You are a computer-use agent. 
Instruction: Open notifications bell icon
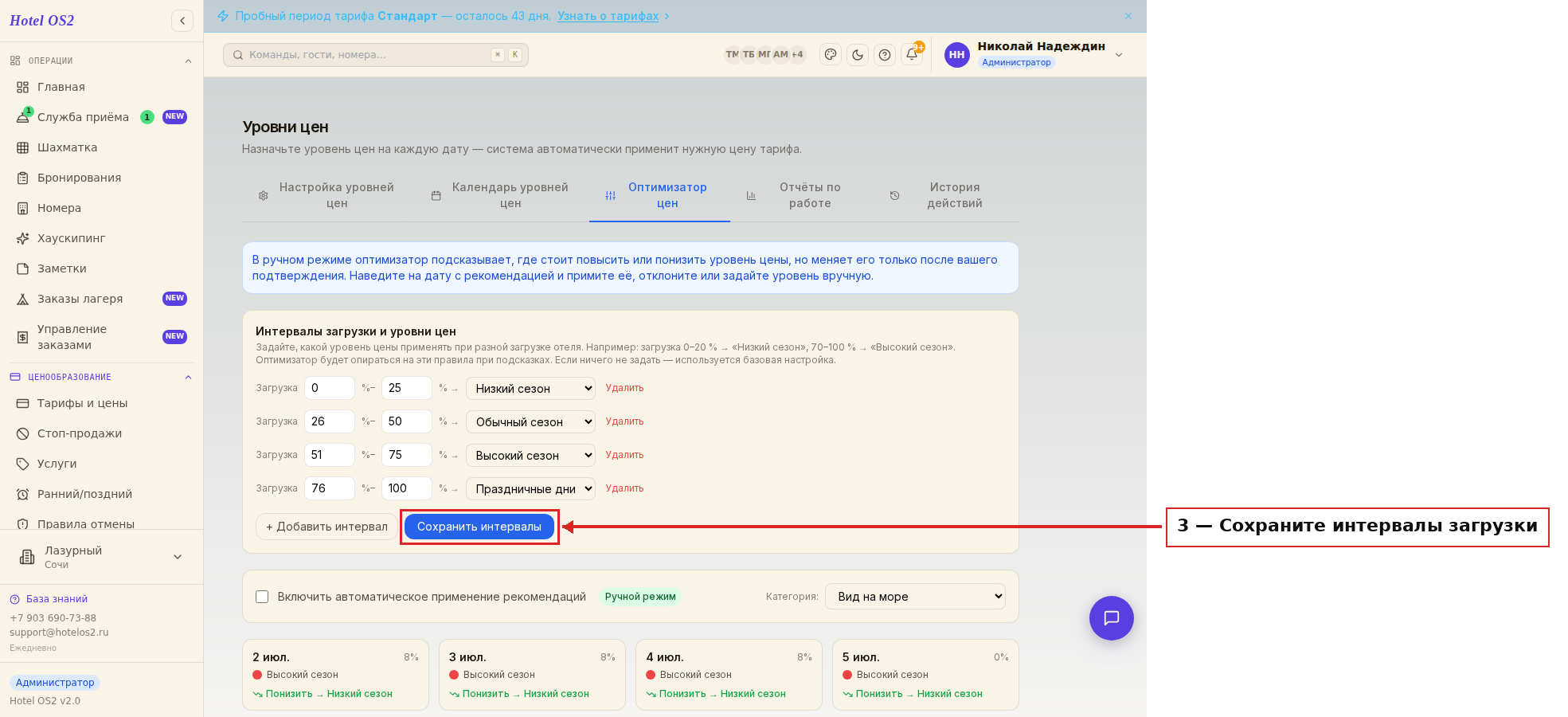pos(912,55)
